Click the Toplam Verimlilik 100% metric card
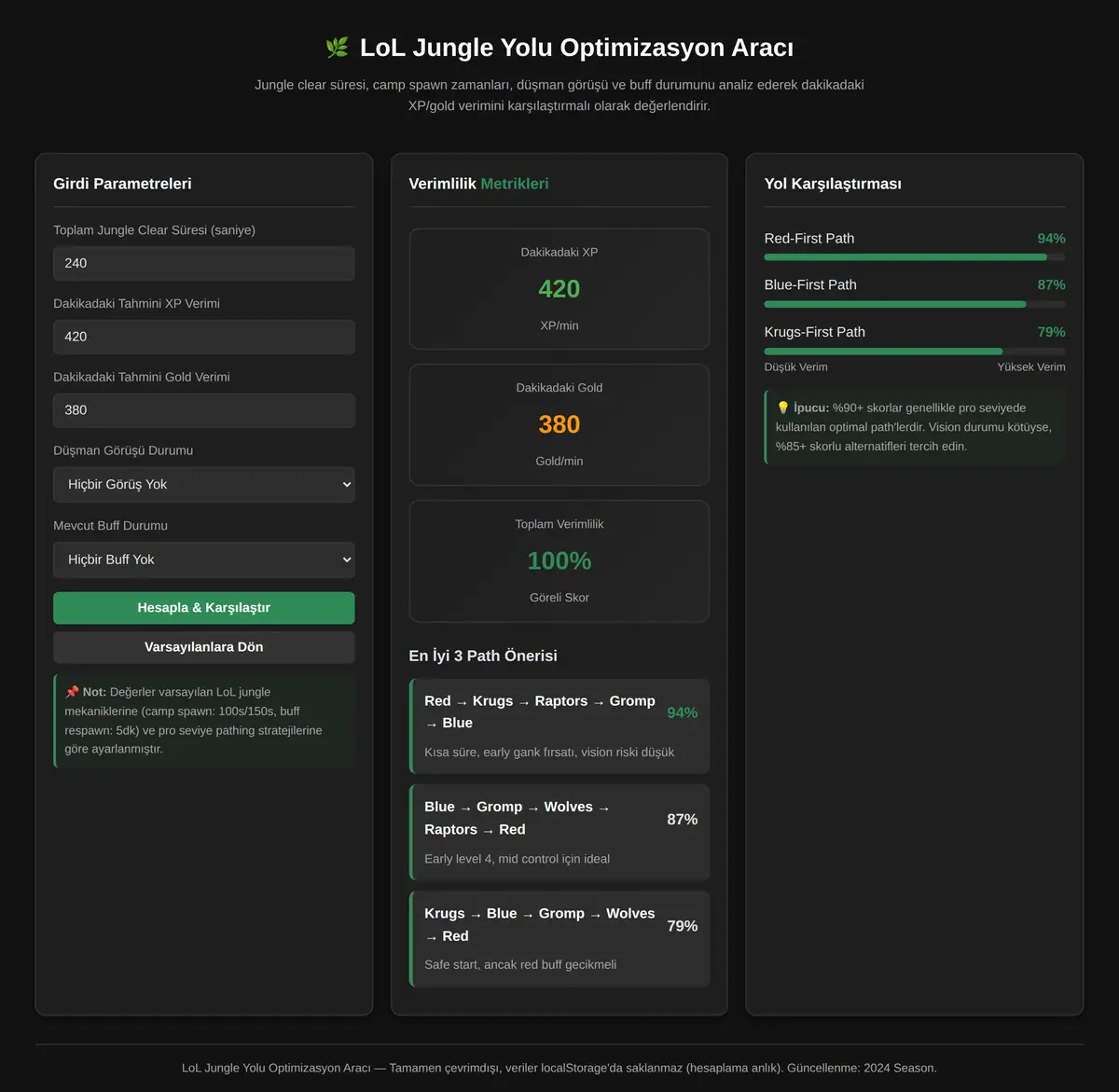The width and height of the screenshot is (1119, 1092). point(559,561)
